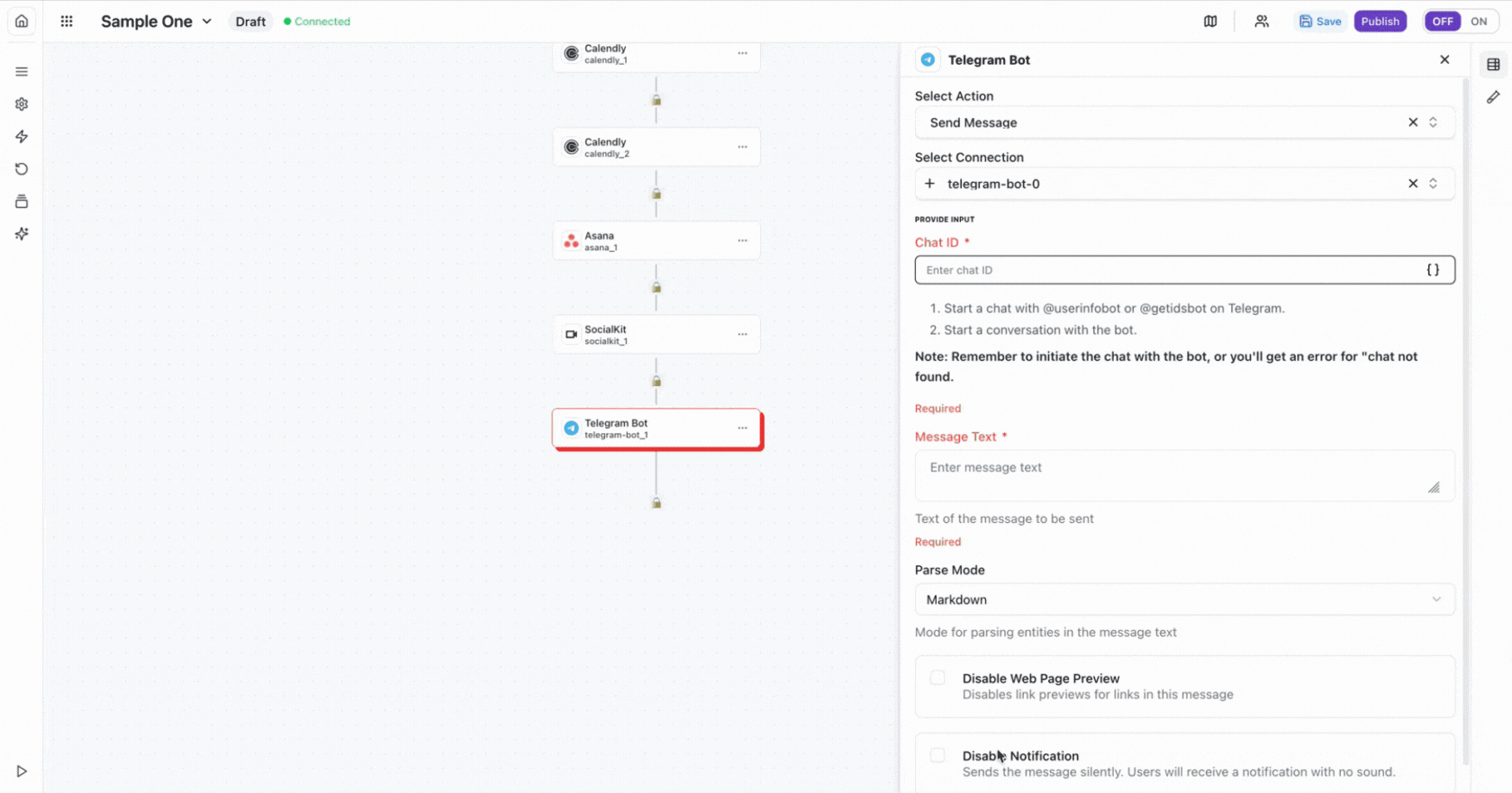Open the history icon in sidebar
Image resolution: width=1512 pixels, height=793 pixels.
tap(22, 169)
